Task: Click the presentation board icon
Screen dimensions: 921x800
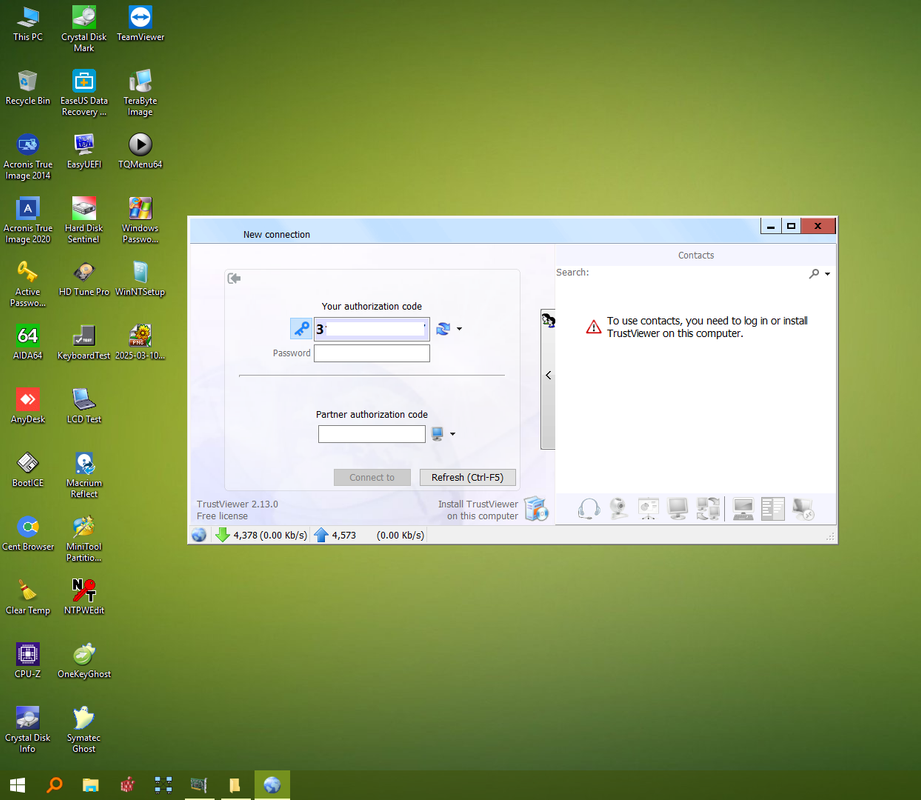Action: [x=648, y=509]
